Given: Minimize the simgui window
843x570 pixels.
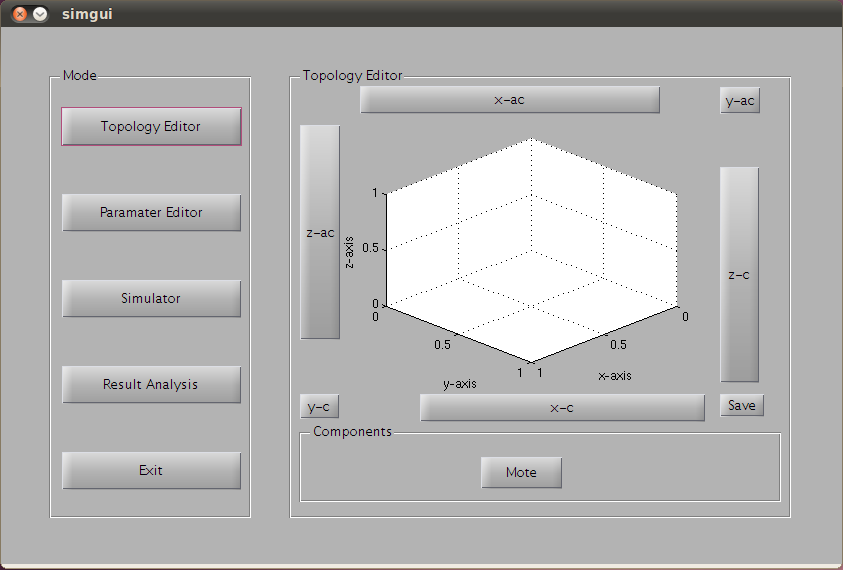Looking at the screenshot, I should [40, 14].
